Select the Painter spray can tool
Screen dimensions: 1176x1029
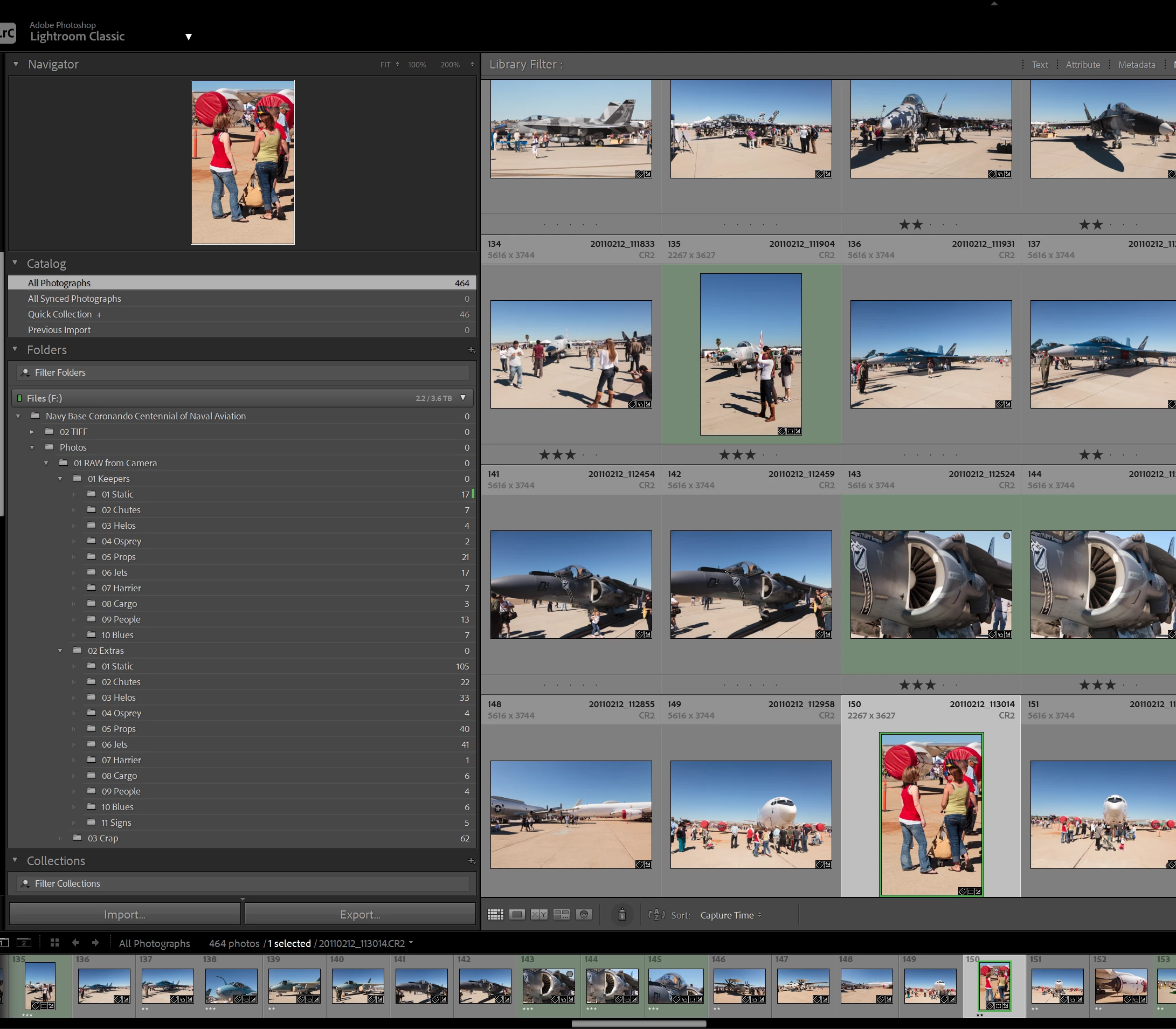[x=622, y=915]
